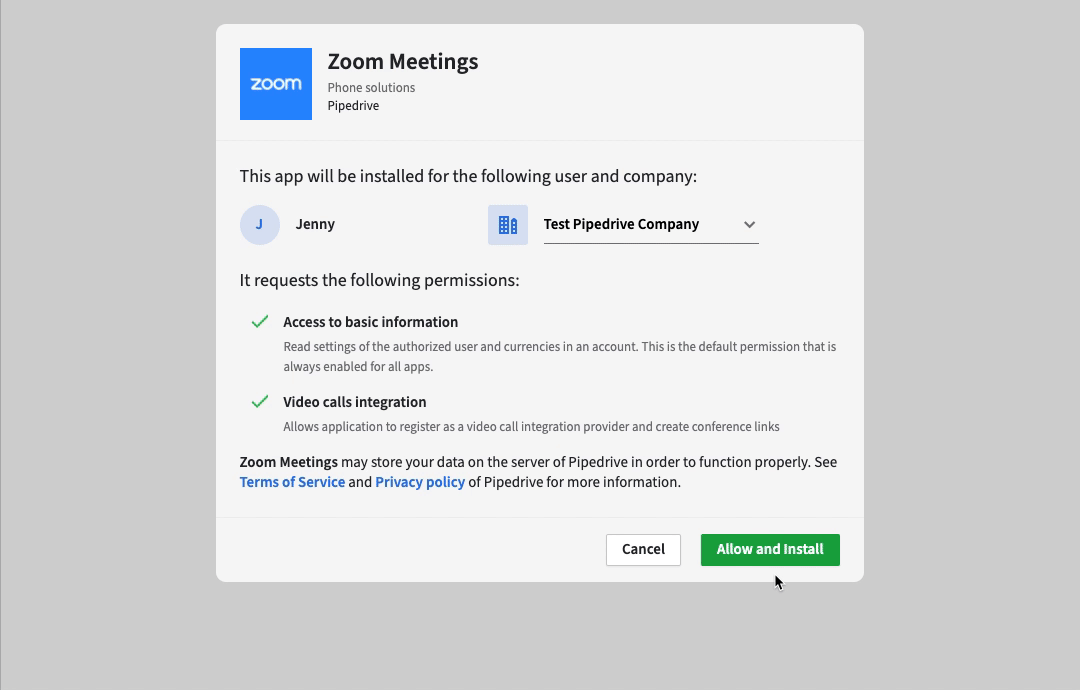Click green checkmark beside Access to basic information
Viewport: 1080px width, 690px height.
pos(260,322)
